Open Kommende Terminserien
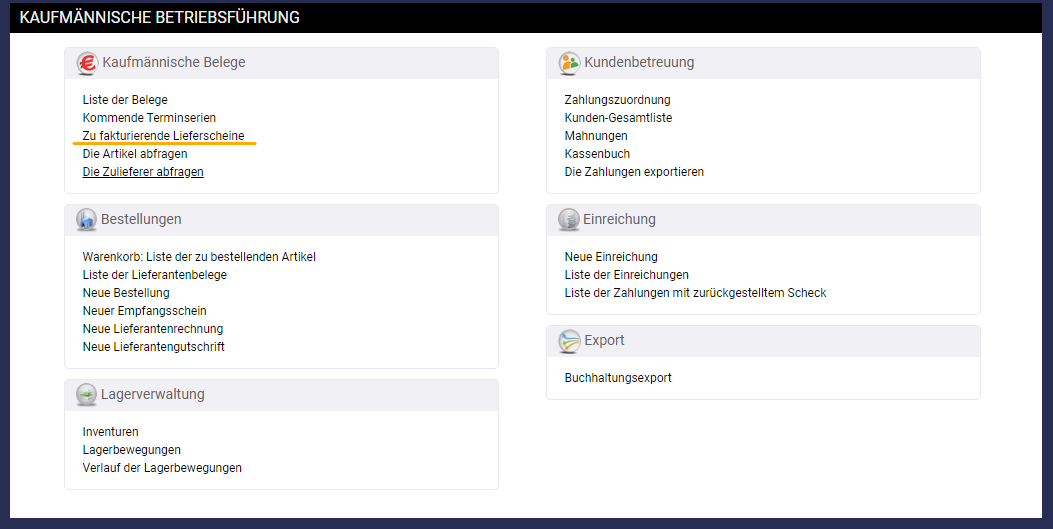 (149, 118)
